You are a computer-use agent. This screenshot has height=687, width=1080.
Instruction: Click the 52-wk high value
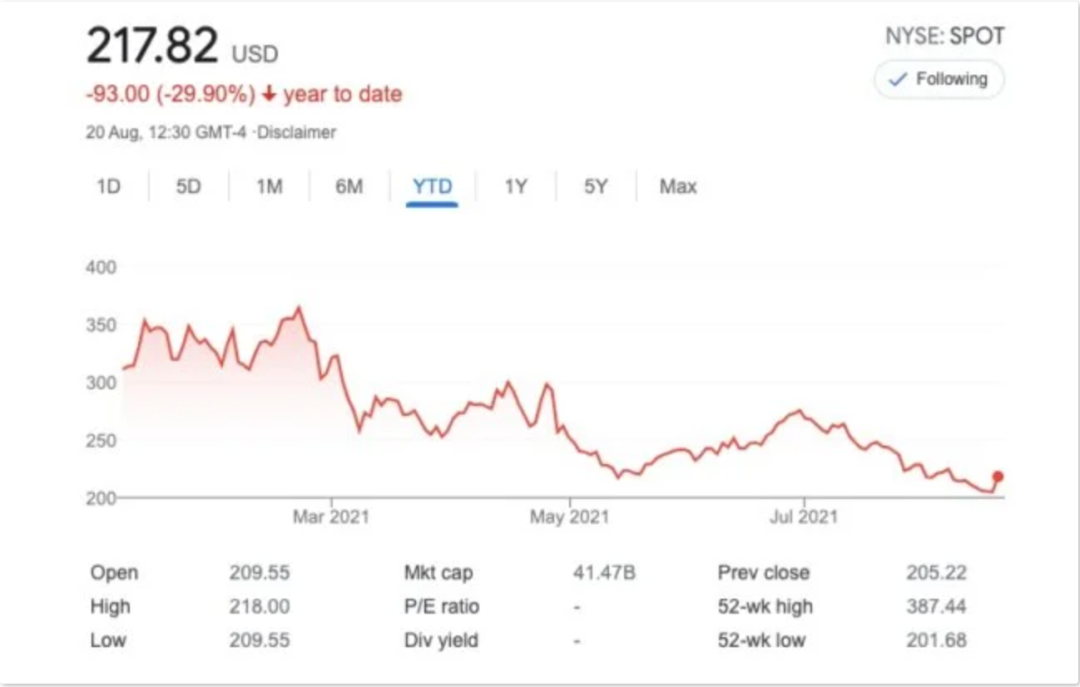click(935, 606)
